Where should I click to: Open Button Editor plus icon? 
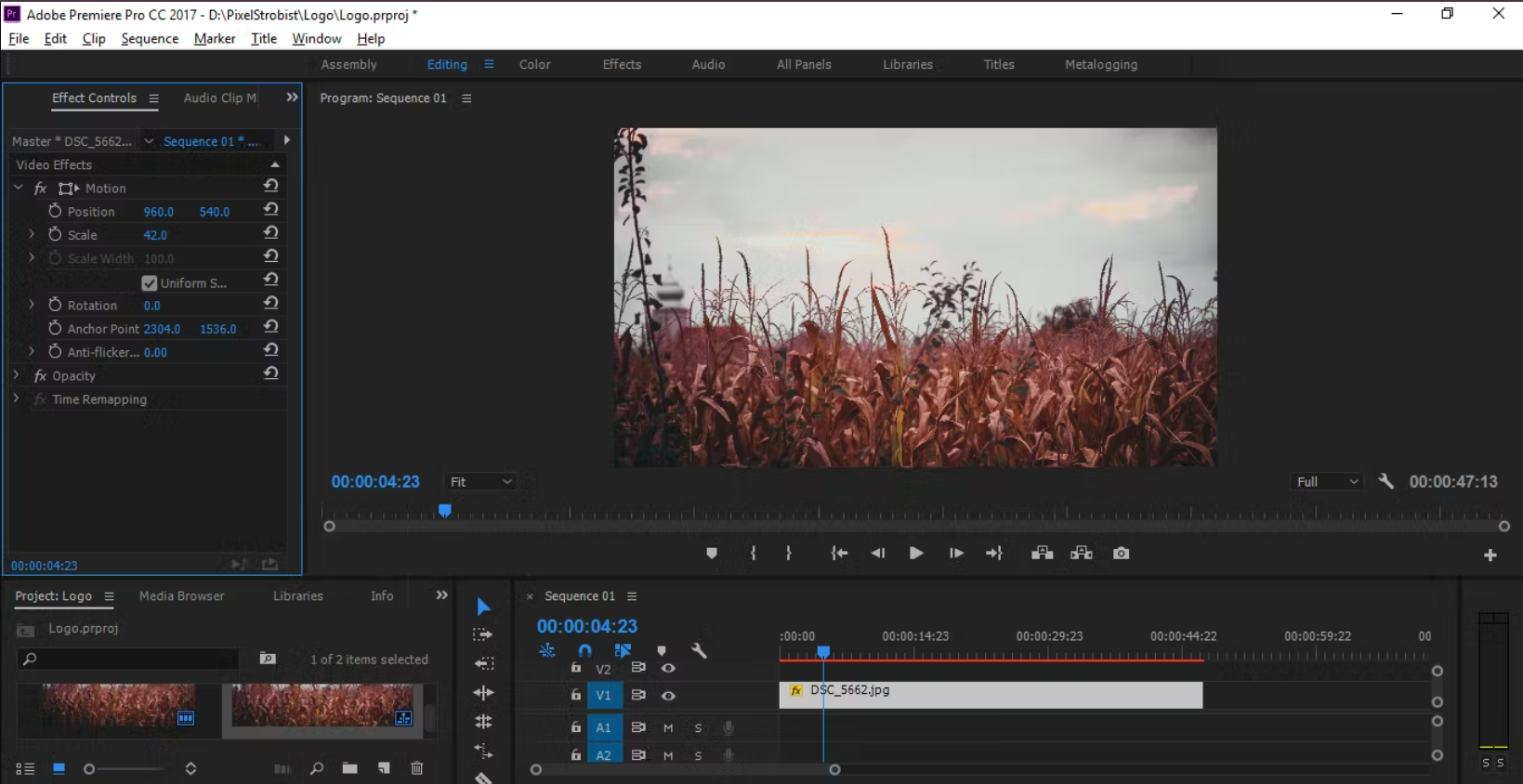1490,555
